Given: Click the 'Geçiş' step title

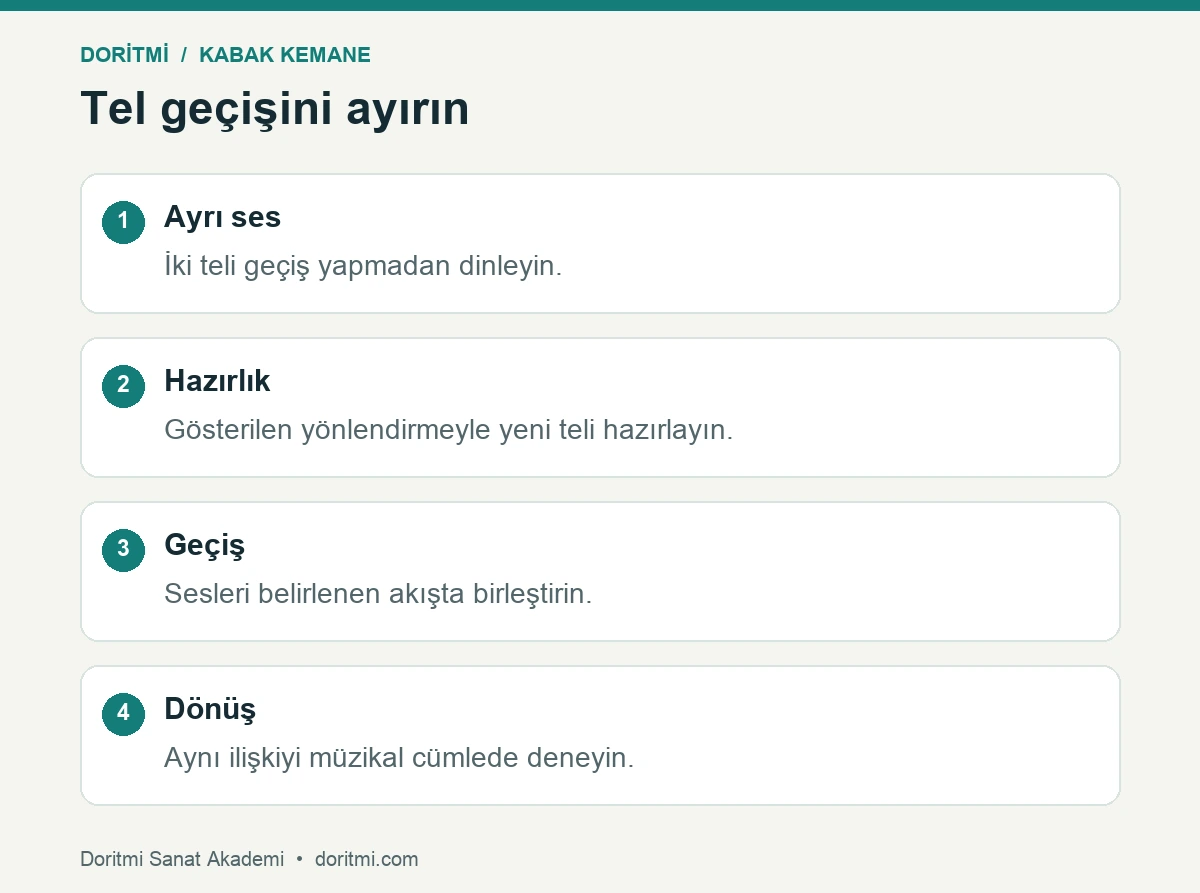Looking at the screenshot, I should (204, 546).
